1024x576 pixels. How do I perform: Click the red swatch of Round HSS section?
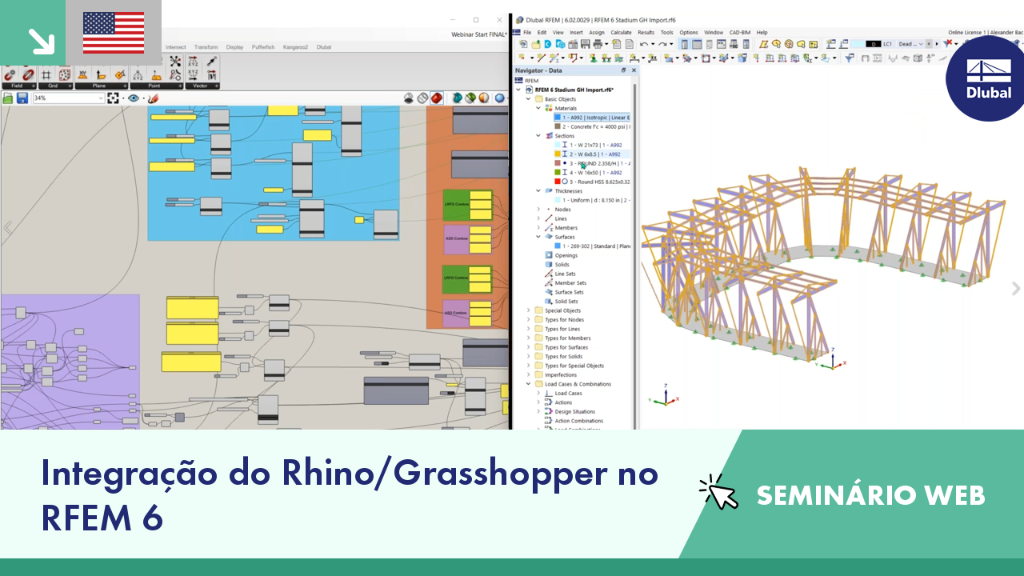pyautogui.click(x=557, y=182)
